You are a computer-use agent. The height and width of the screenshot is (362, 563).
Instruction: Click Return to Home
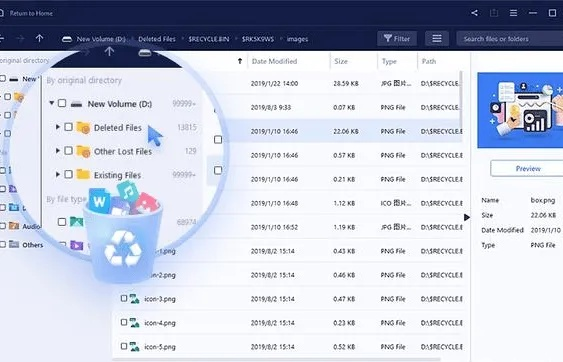(31, 13)
